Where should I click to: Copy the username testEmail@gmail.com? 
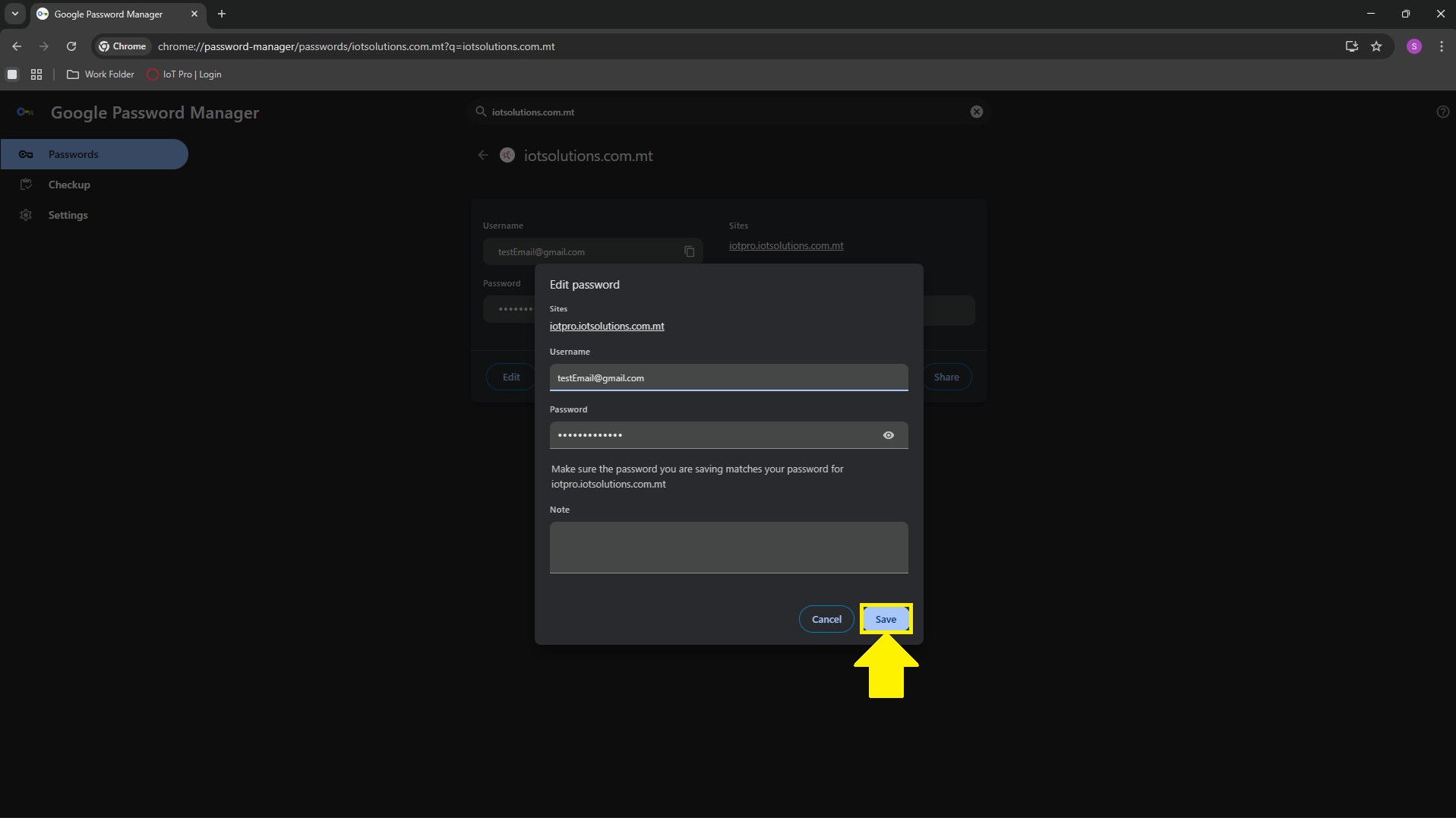point(689,251)
